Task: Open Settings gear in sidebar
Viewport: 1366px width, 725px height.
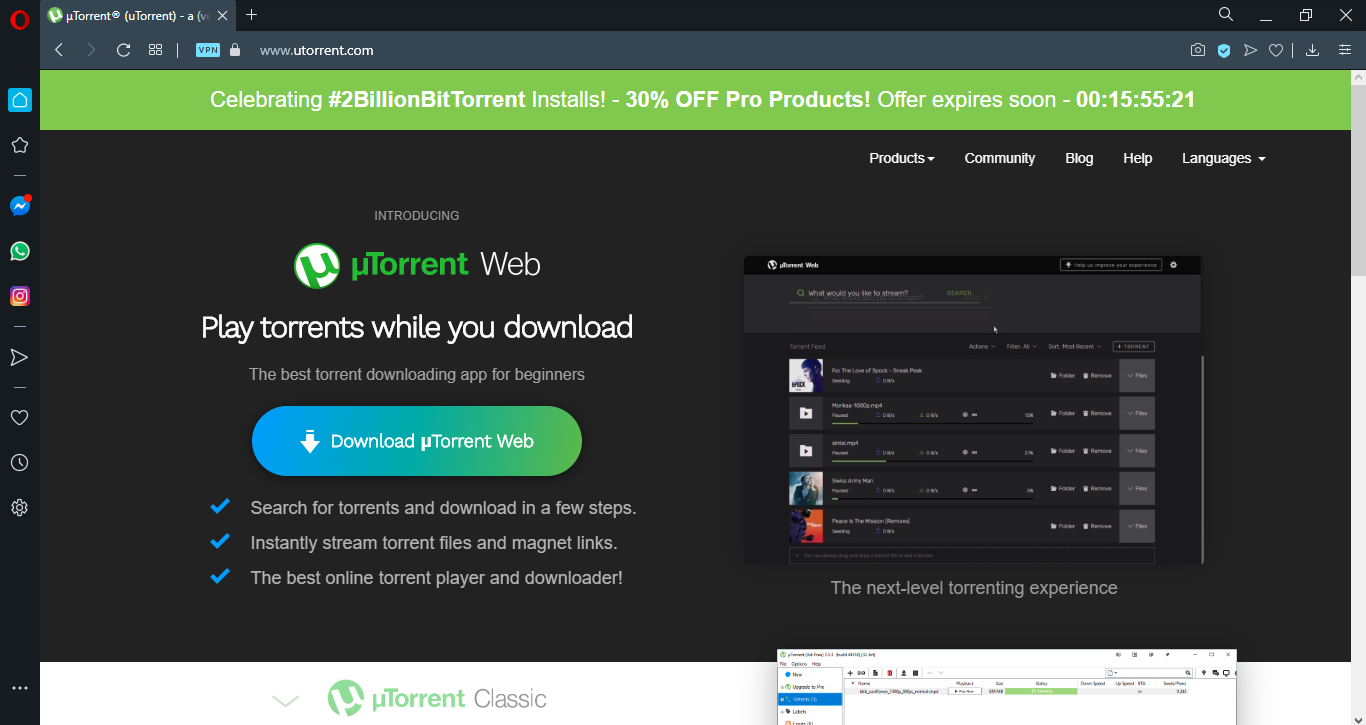Action: click(19, 508)
